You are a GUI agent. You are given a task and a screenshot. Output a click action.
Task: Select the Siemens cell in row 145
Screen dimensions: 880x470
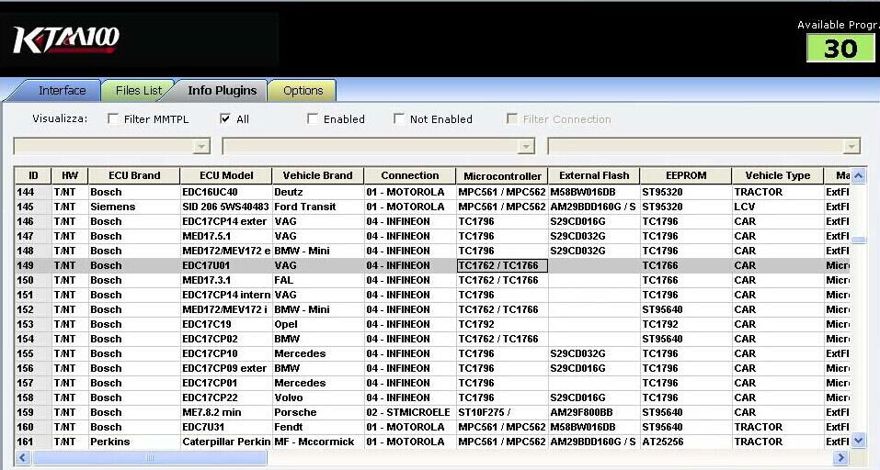click(134, 207)
